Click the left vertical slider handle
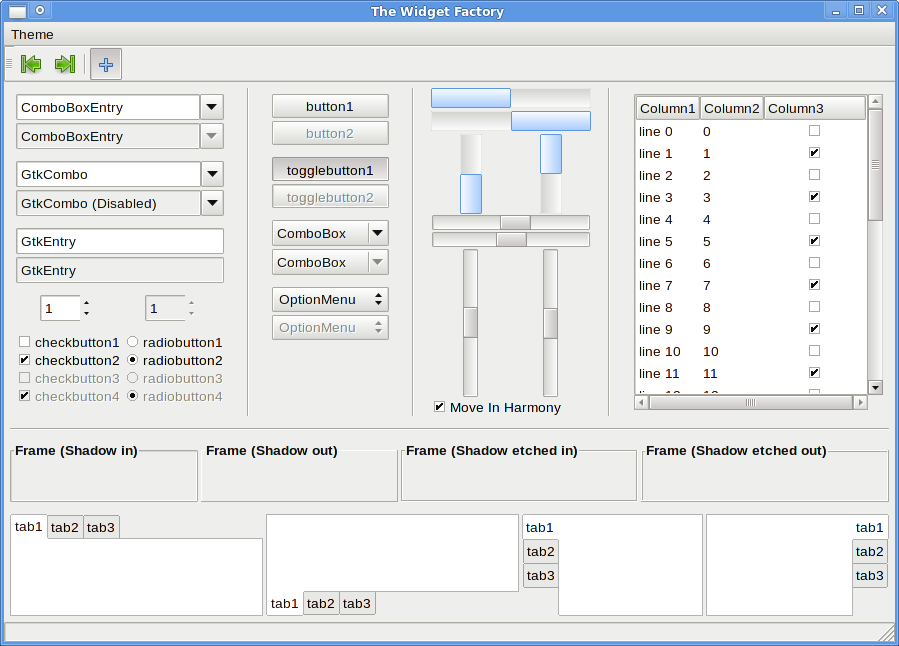899x646 pixels. point(470,322)
